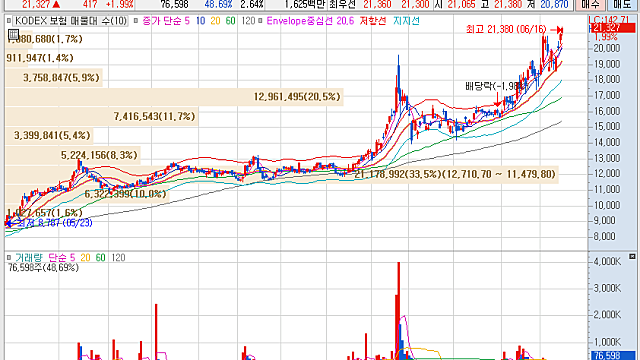Click the best ask price 21,360

377,4
